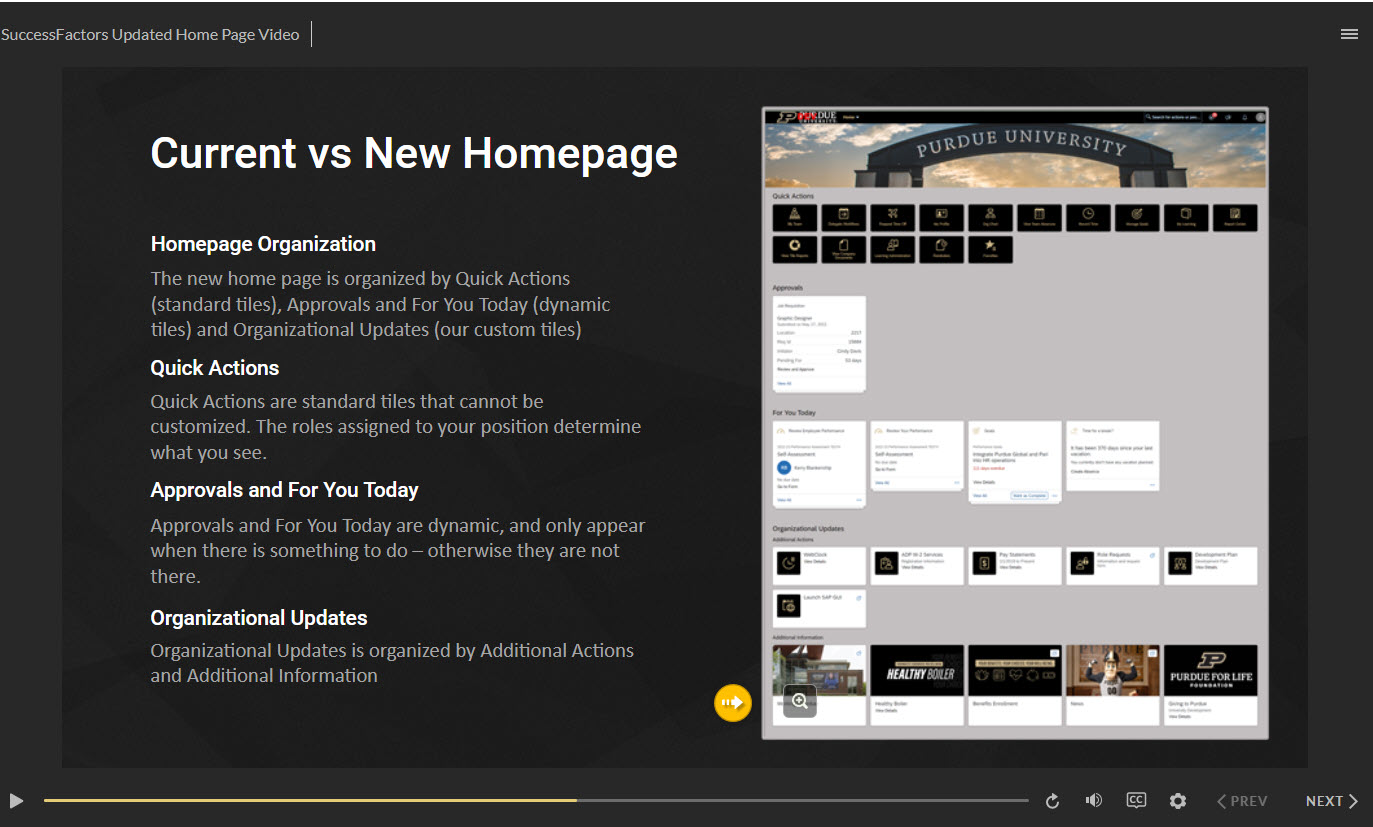Click the Job Requisition approval card
Image resolution: width=1373 pixels, height=827 pixels.
[x=819, y=343]
